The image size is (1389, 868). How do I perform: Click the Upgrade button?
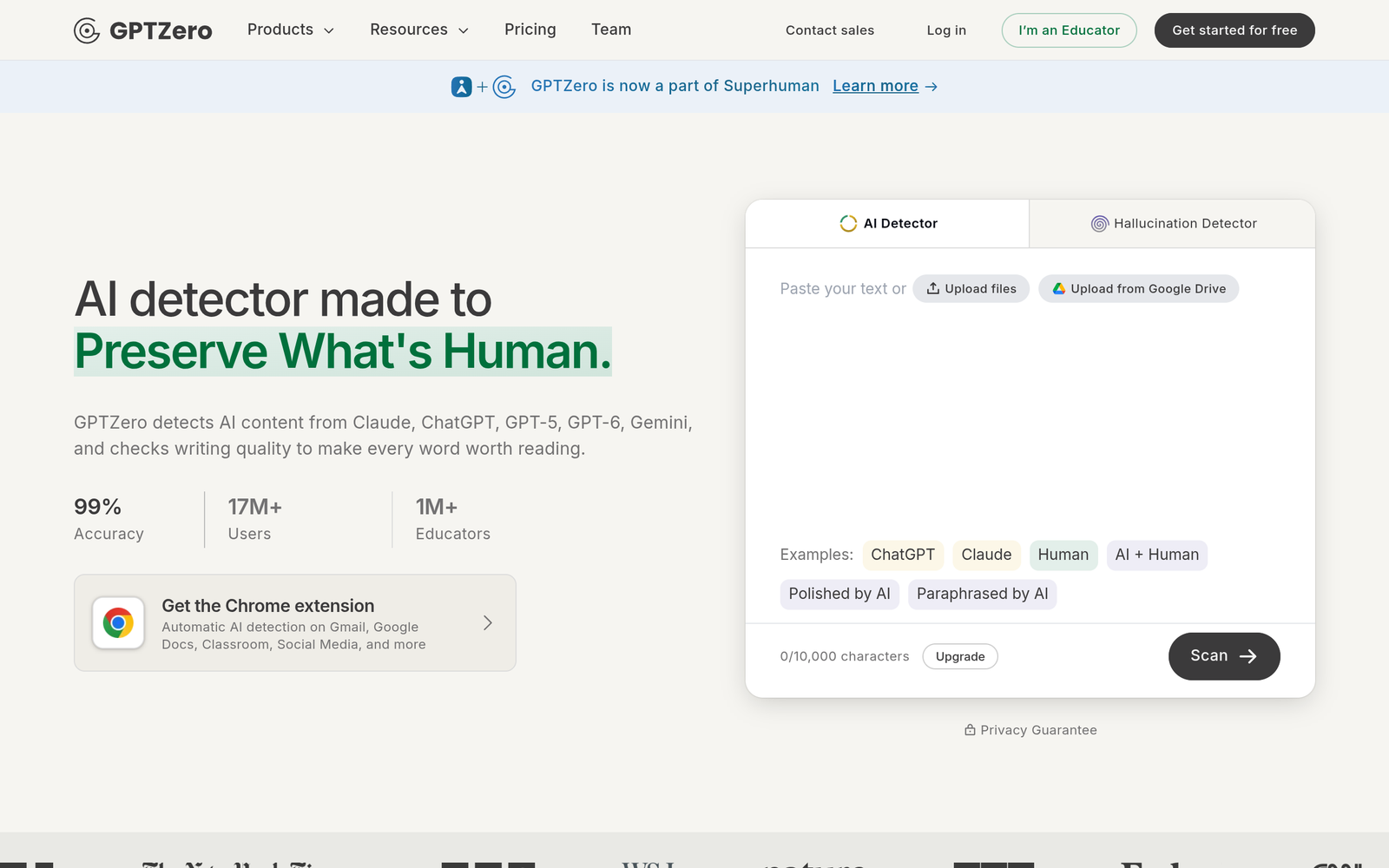pyautogui.click(x=960, y=656)
